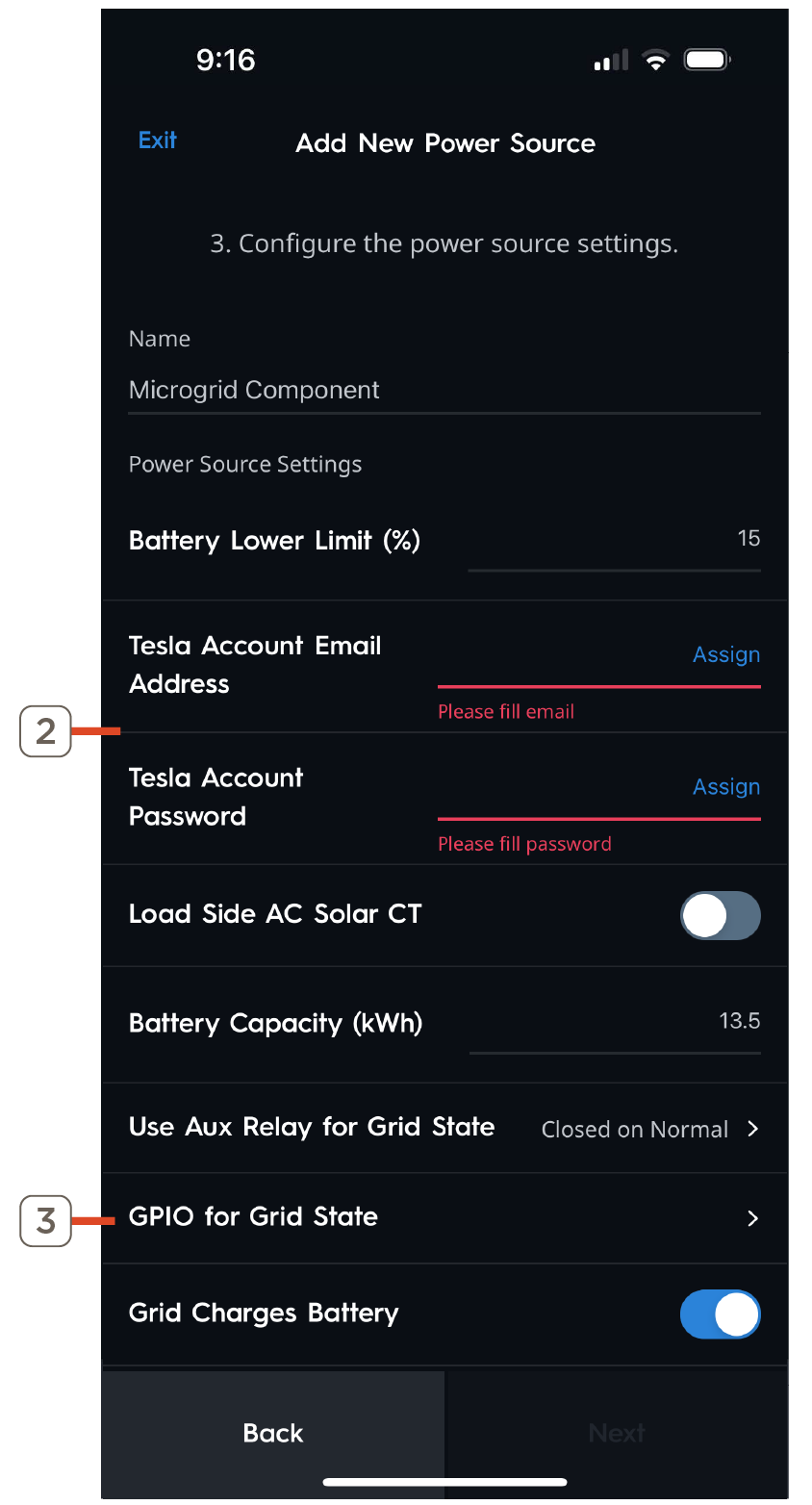Click the callout marker numbered 3
Viewport: 812px width, 1505px height.
click(x=46, y=1221)
